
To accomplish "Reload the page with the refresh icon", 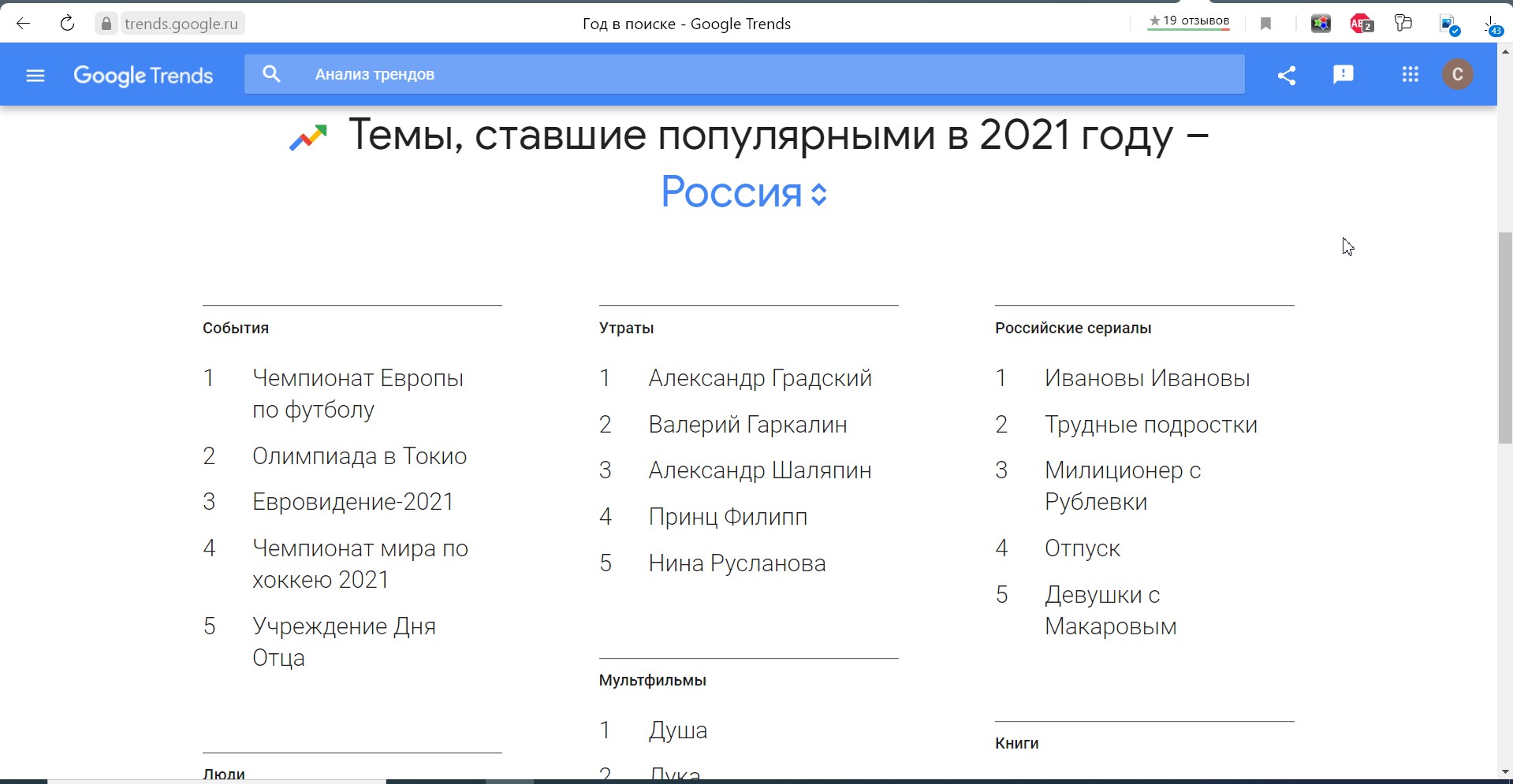I will coord(67,24).
